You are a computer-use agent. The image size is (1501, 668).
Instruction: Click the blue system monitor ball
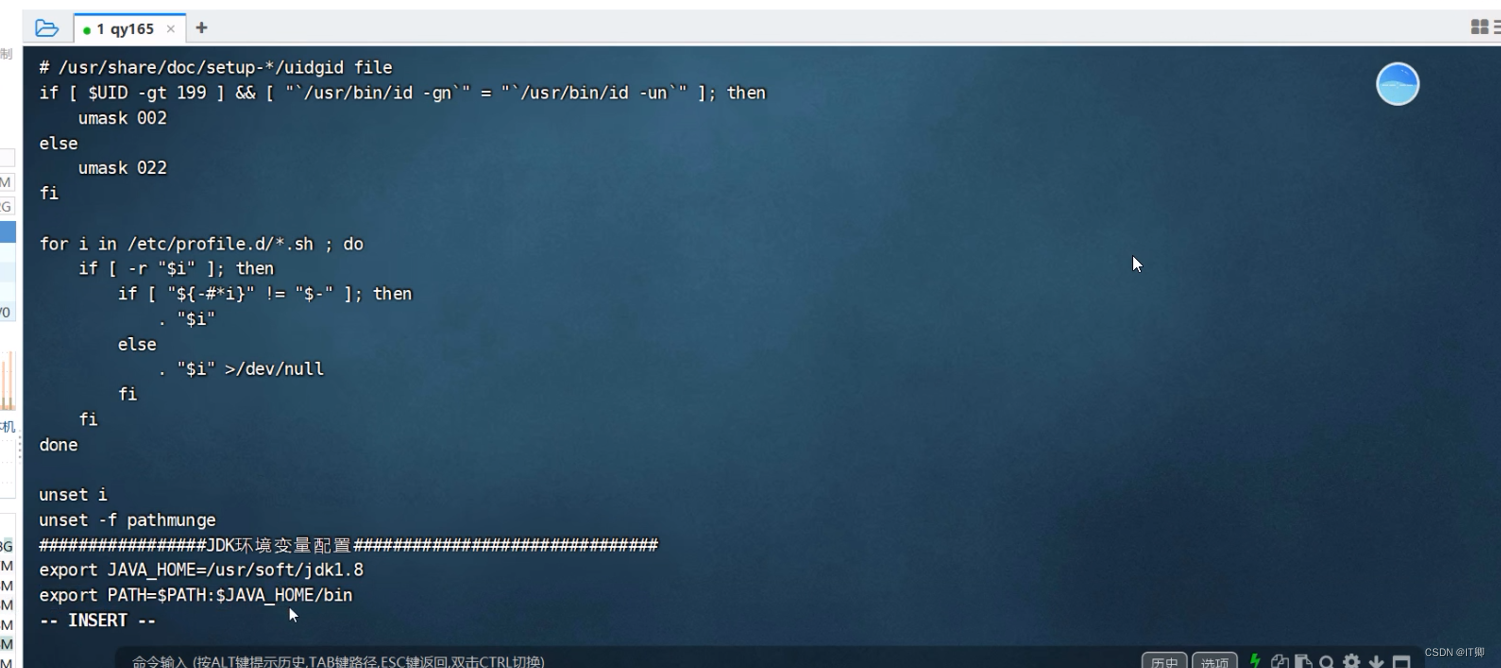(1397, 84)
